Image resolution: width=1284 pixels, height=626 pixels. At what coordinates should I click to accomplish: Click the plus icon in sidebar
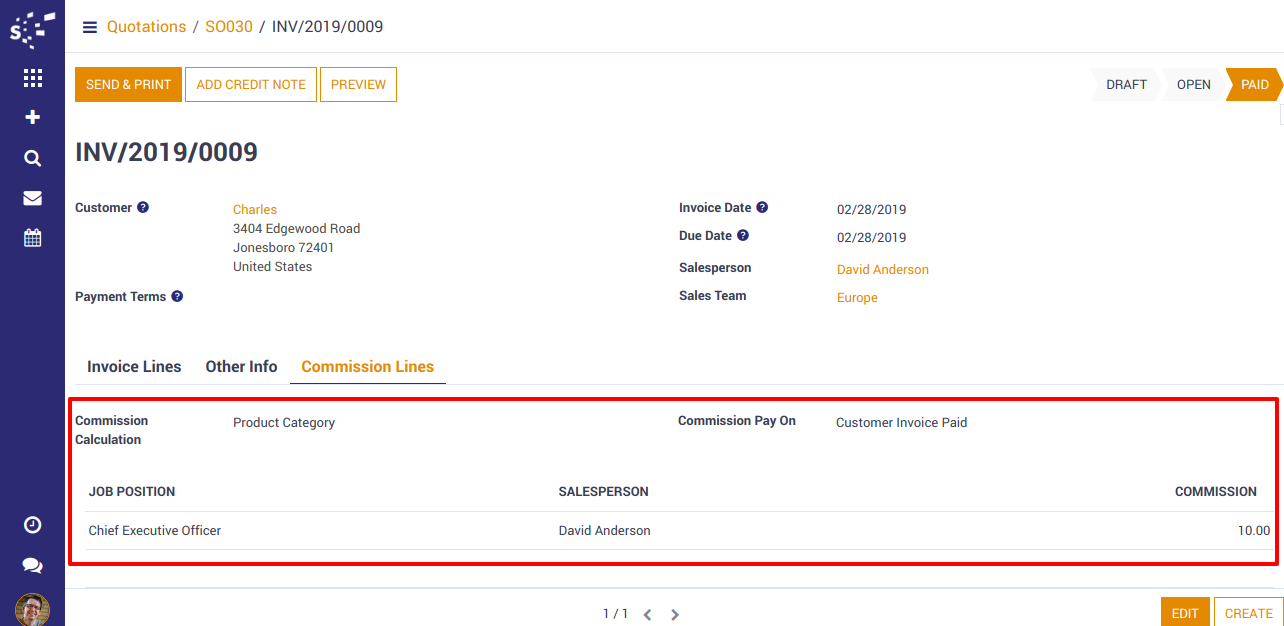coord(32,118)
